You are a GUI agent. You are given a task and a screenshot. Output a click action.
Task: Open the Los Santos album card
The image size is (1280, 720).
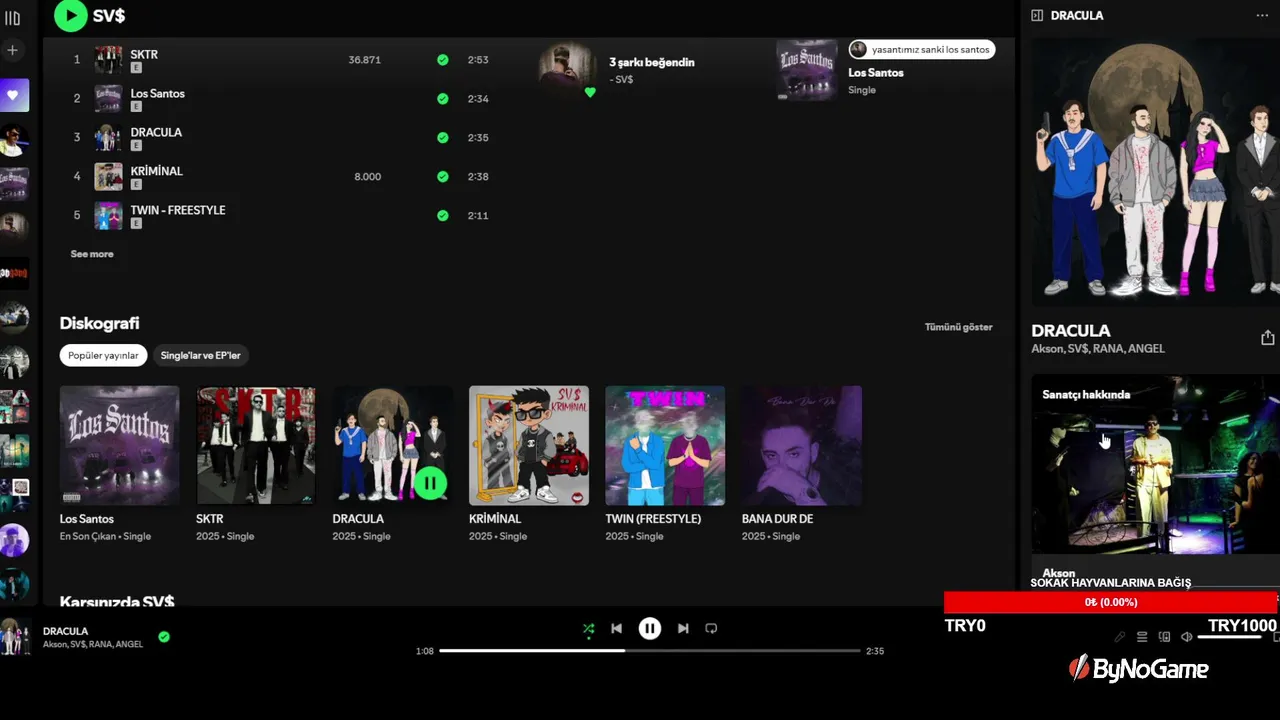click(119, 446)
